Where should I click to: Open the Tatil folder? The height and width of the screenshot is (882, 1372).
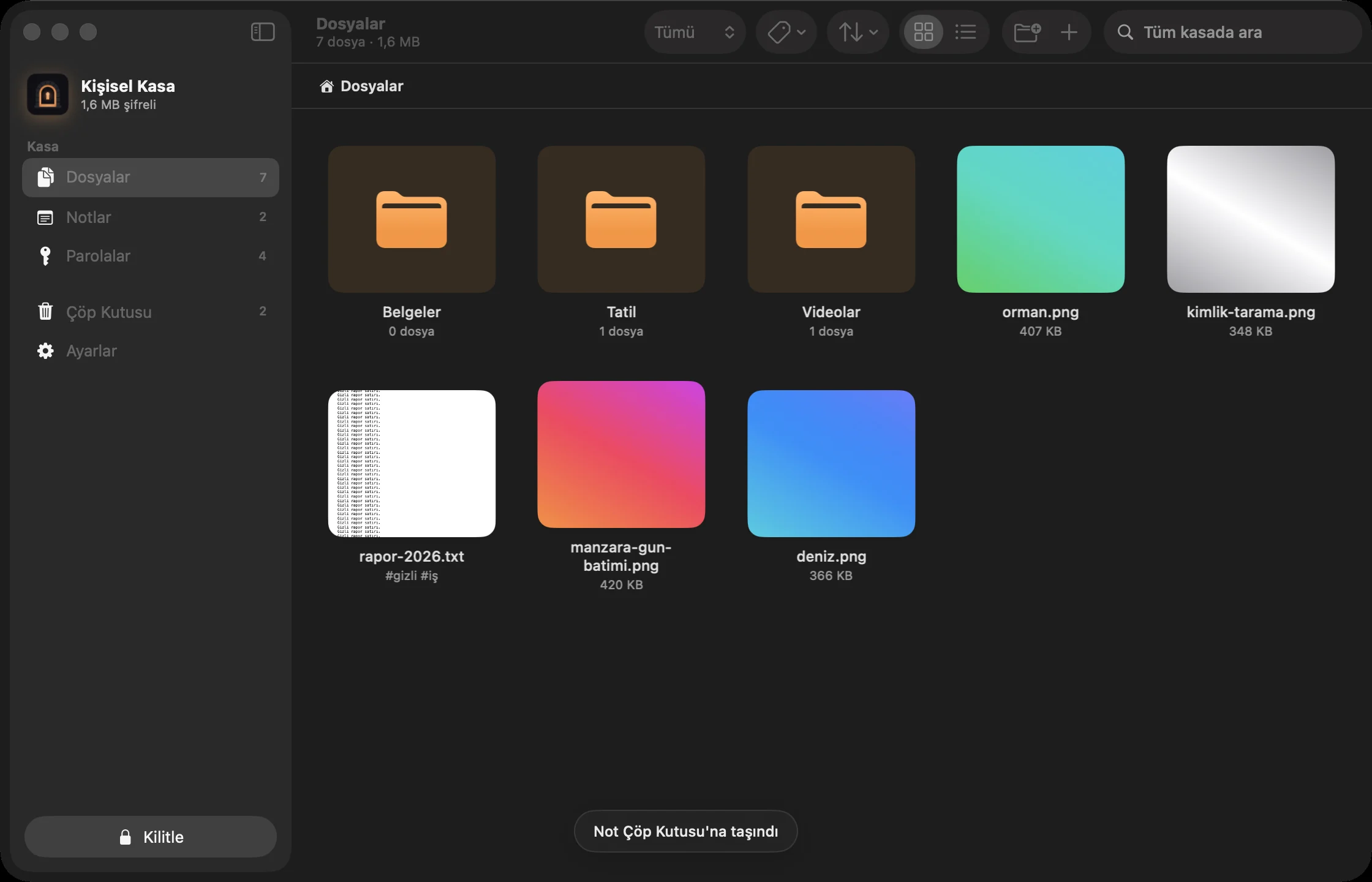pos(621,219)
